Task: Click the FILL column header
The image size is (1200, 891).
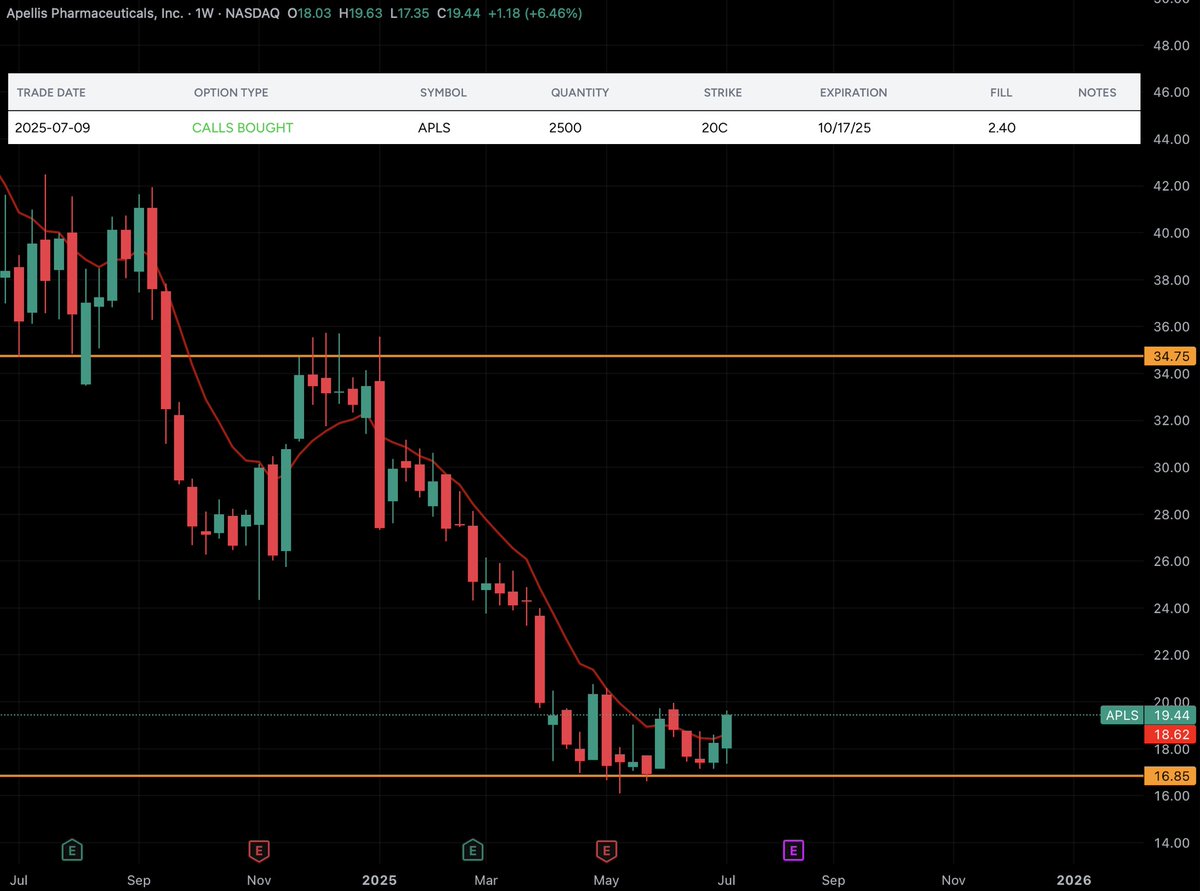Action: pos(1001,92)
